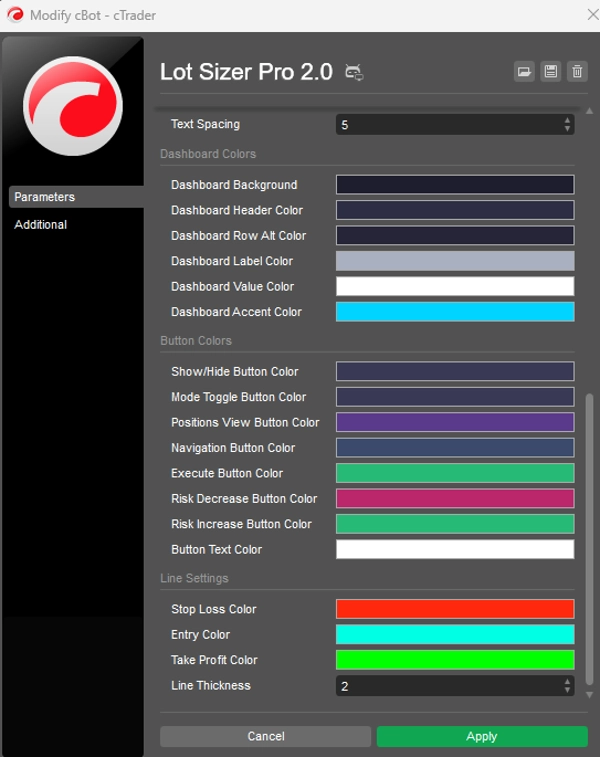Open the Dashboard Value Color swatch
The width and height of the screenshot is (600, 757).
[x=455, y=286]
